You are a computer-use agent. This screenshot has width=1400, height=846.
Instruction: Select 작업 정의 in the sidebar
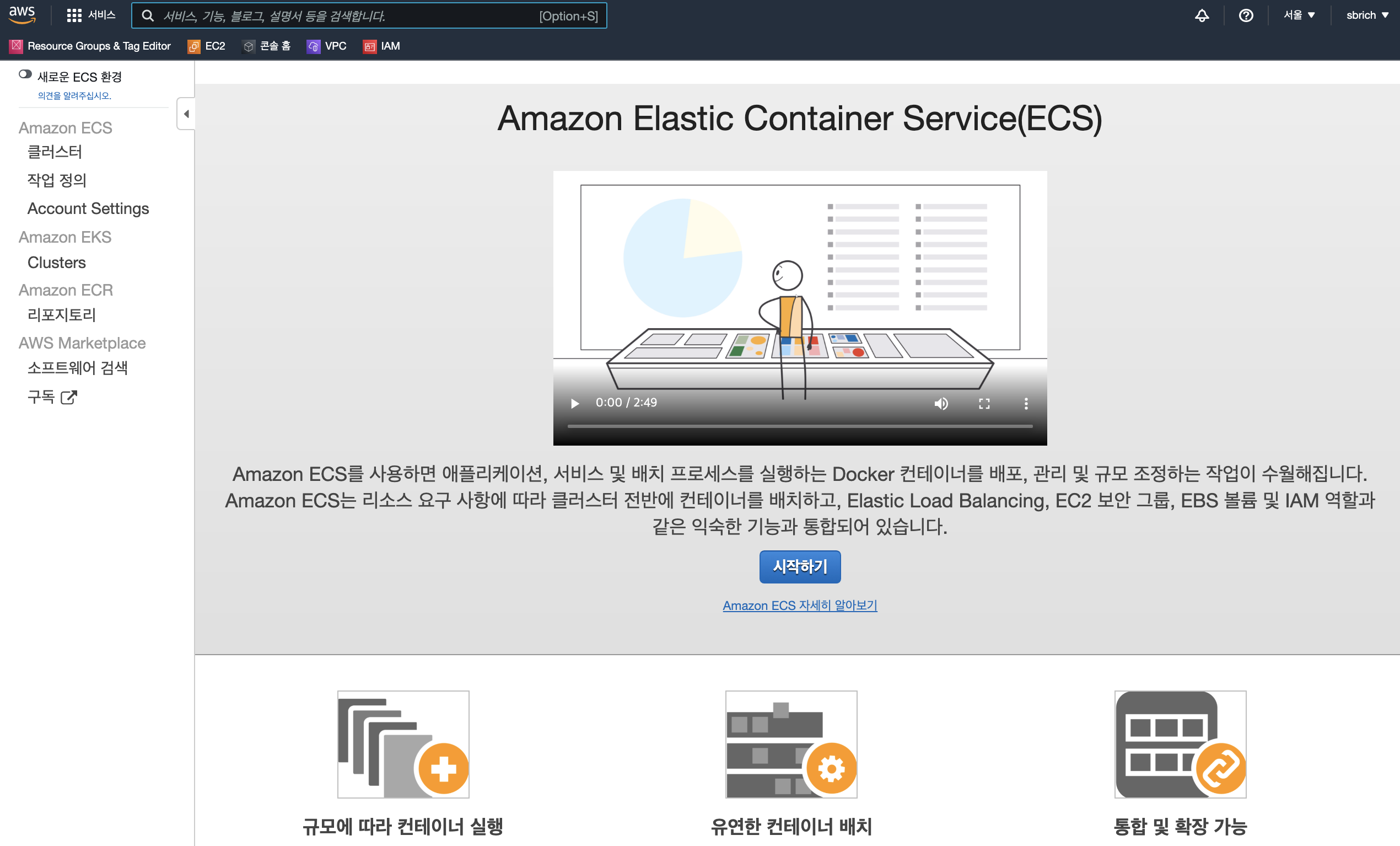pyautogui.click(x=57, y=180)
